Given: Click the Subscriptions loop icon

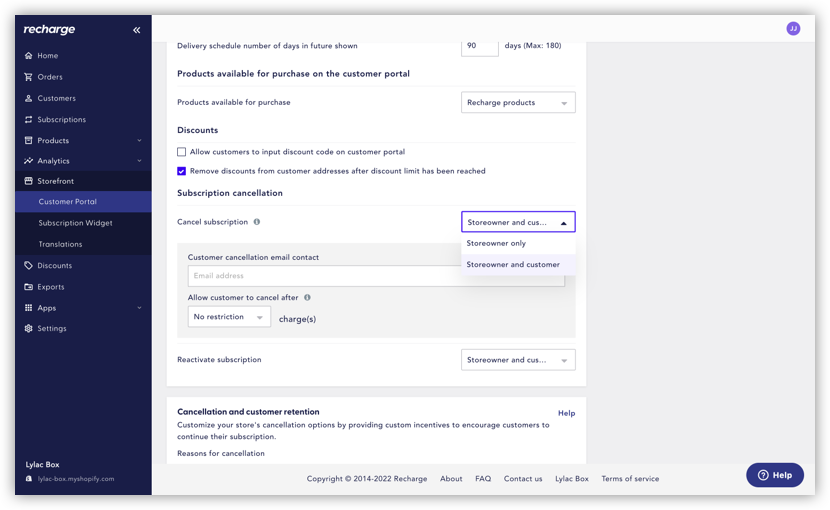Looking at the screenshot, I should [x=29, y=119].
